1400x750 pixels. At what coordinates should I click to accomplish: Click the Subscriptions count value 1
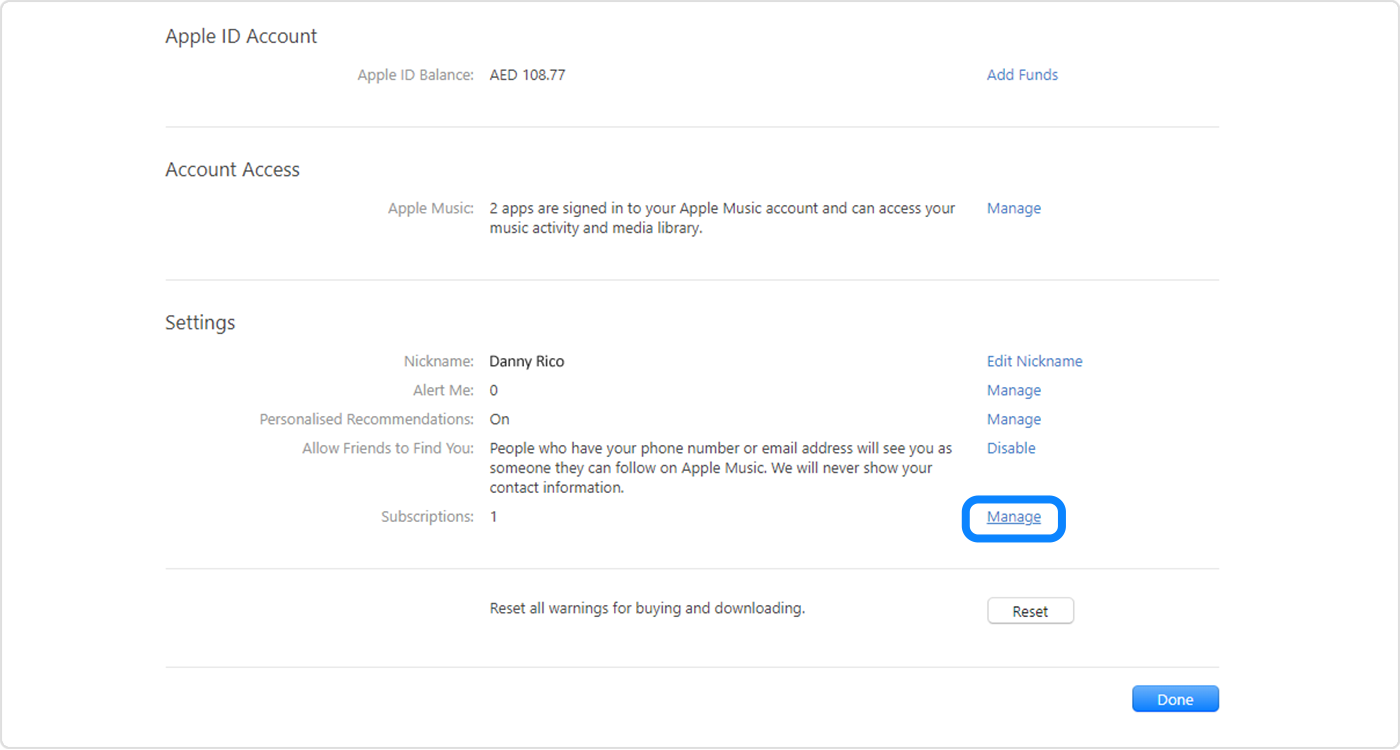[x=493, y=516]
